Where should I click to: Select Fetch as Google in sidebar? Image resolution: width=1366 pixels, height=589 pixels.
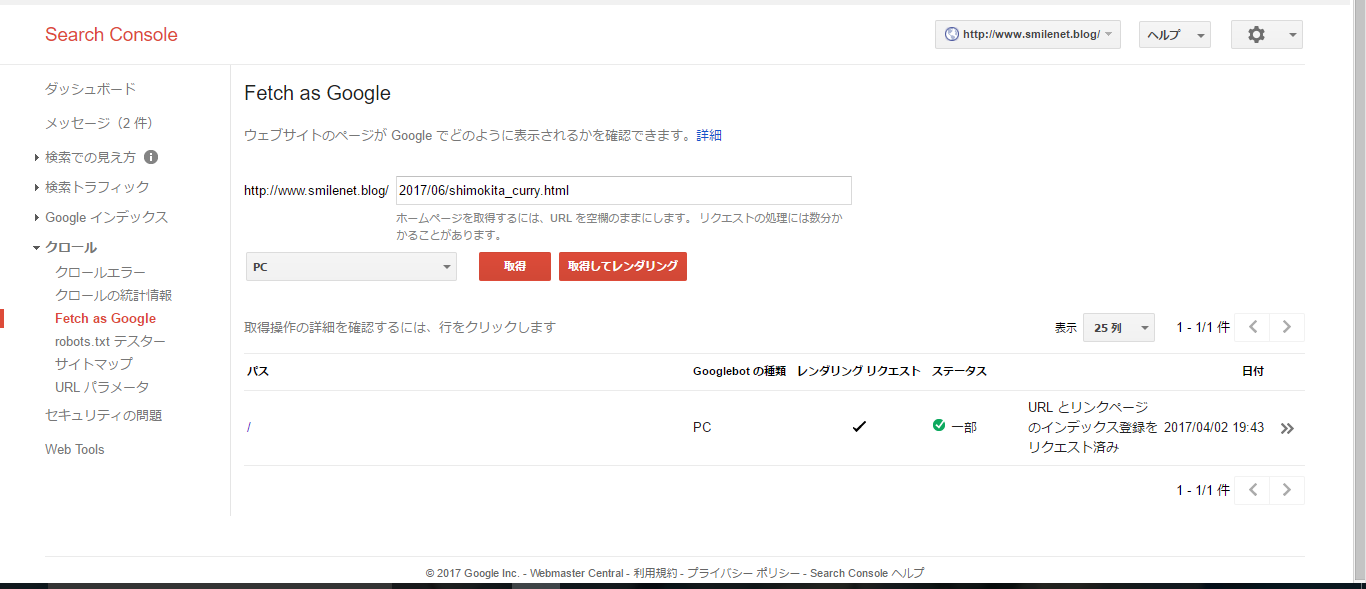106,319
